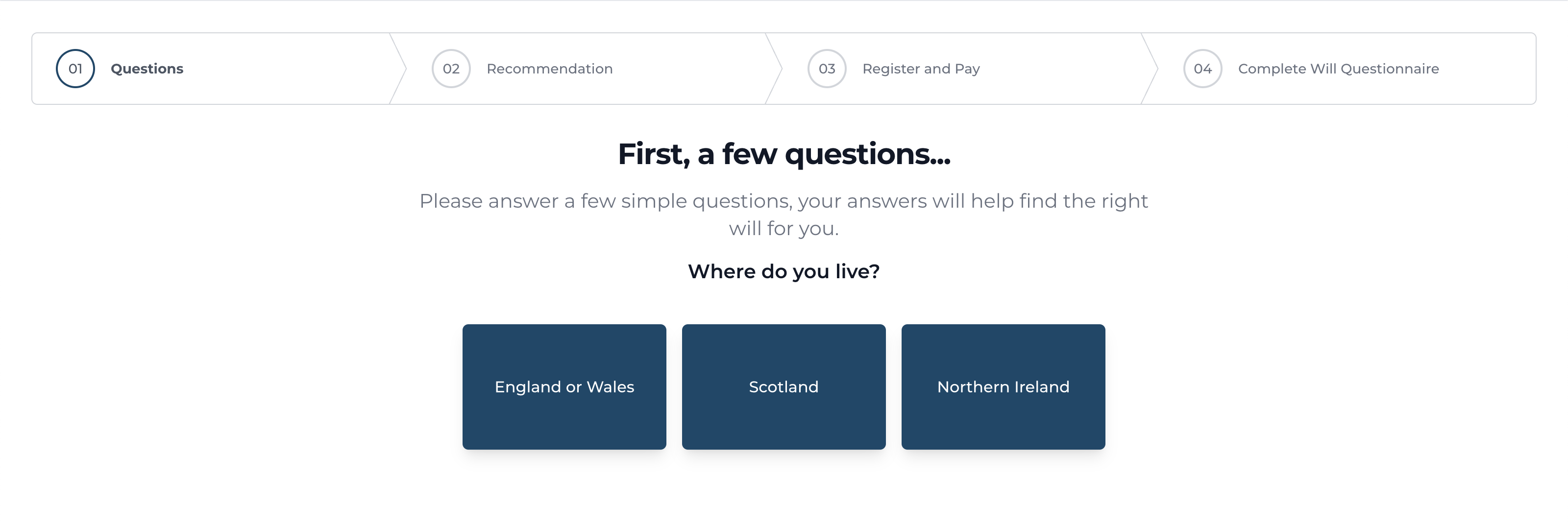The image size is (1568, 529).
Task: Open the Questions step label
Action: 147,69
